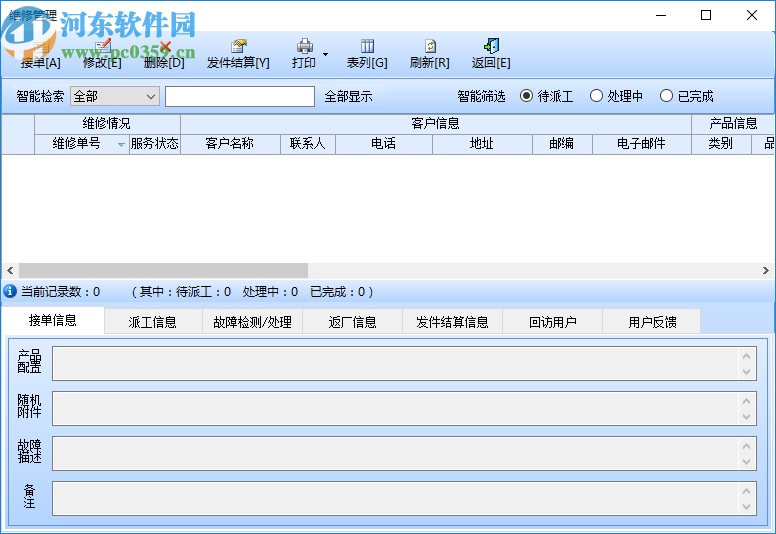Click 备注 scroll up arrow

pos(747,491)
